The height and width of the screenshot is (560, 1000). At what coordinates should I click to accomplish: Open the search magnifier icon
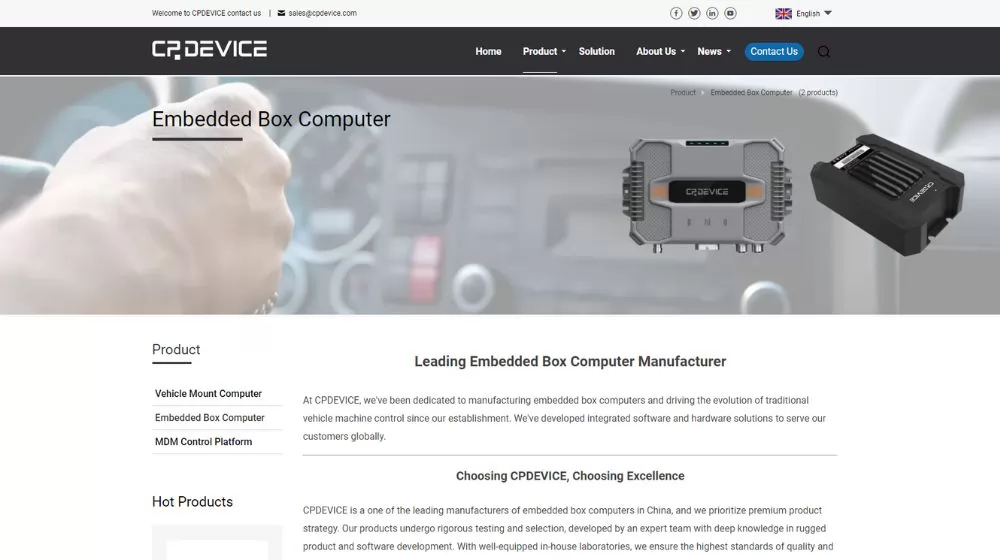[823, 52]
